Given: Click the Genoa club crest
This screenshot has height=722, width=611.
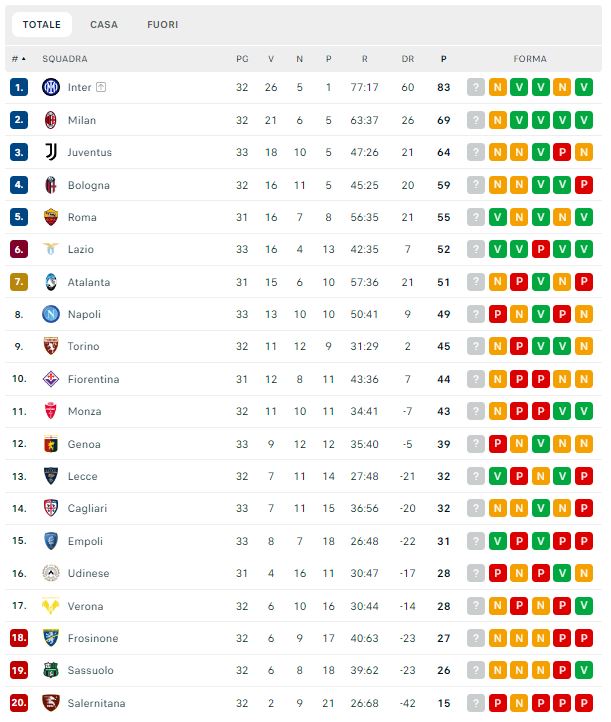Looking at the screenshot, I should coord(51,444).
